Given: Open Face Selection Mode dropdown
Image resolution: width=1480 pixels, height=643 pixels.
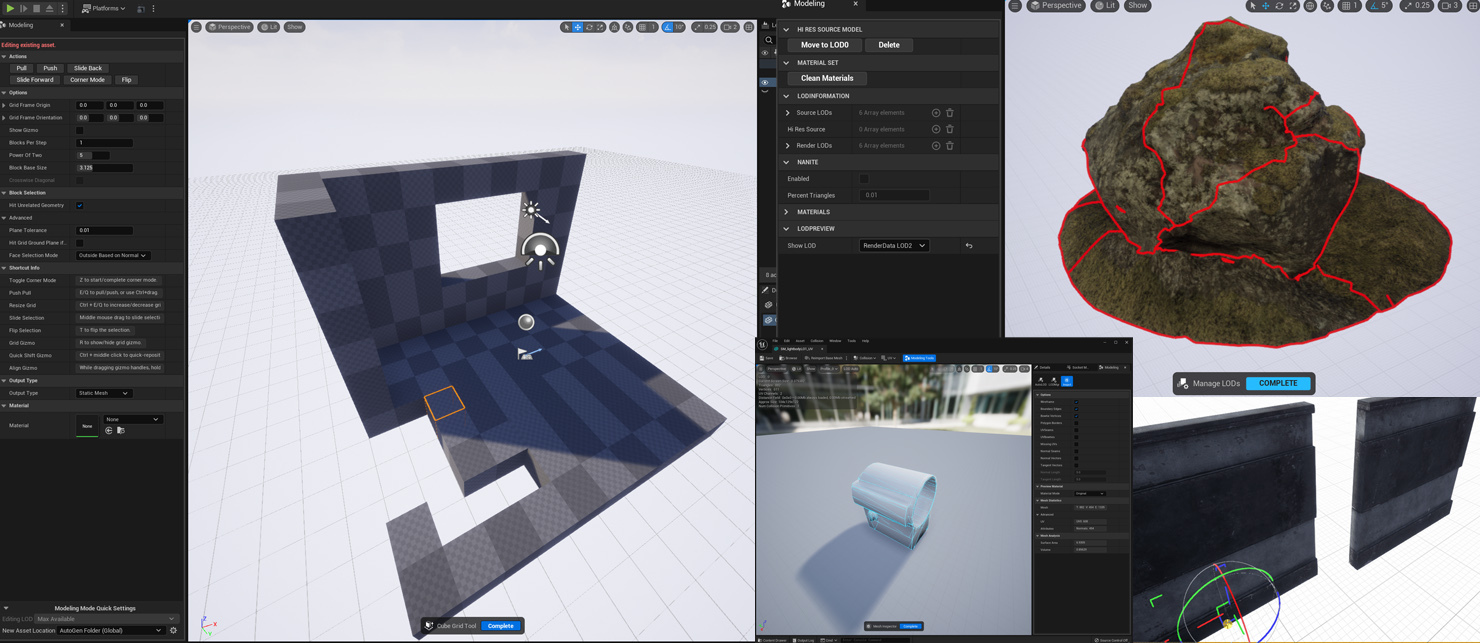Looking at the screenshot, I should coord(113,256).
